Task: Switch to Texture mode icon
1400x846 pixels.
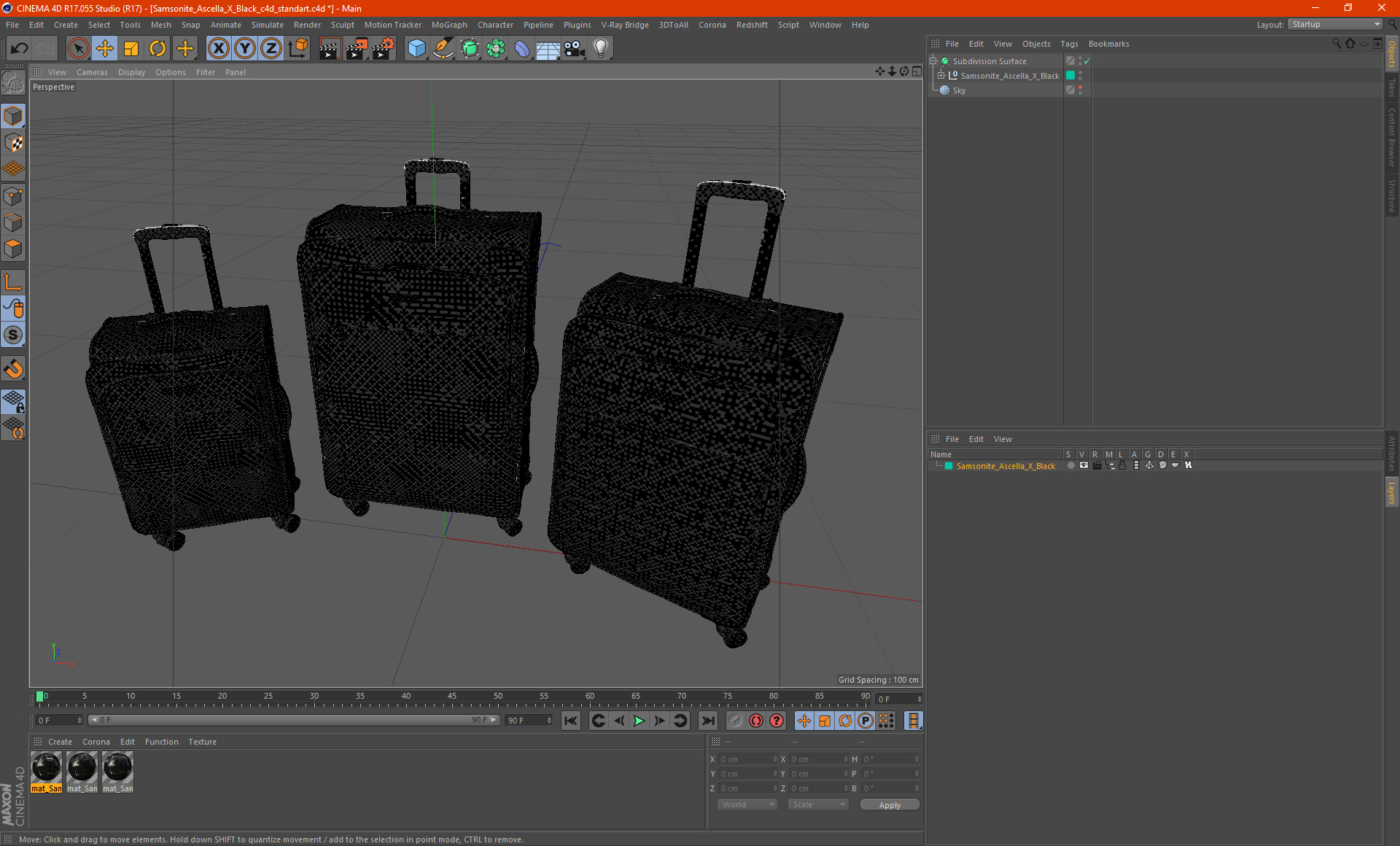Action: (13, 143)
